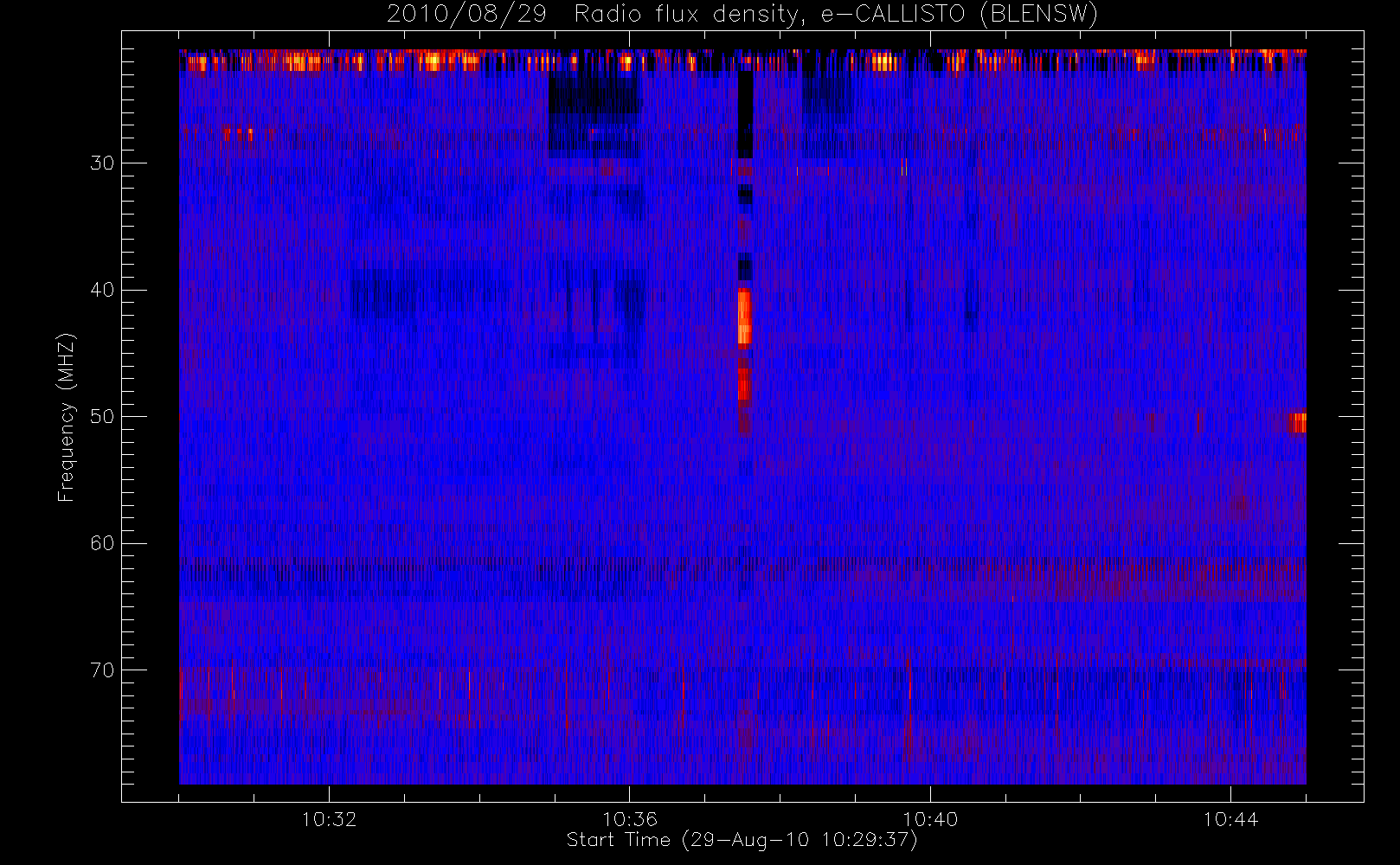Click the '50' frequency tick label

coord(102,417)
